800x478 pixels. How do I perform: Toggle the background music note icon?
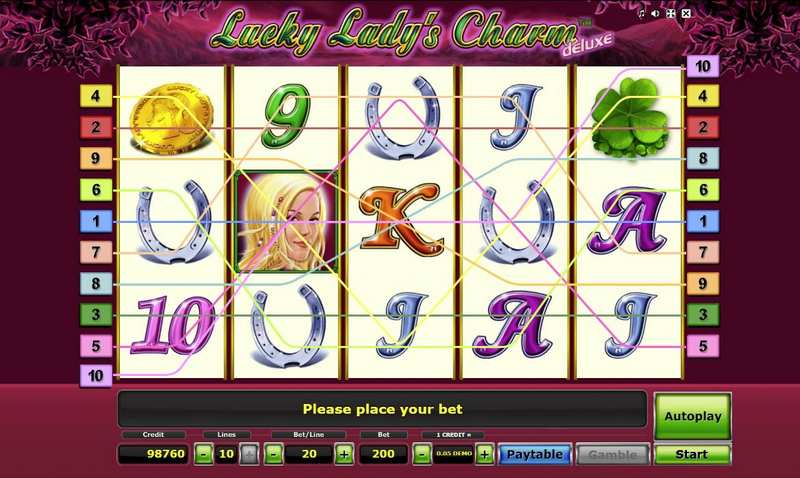[x=641, y=14]
